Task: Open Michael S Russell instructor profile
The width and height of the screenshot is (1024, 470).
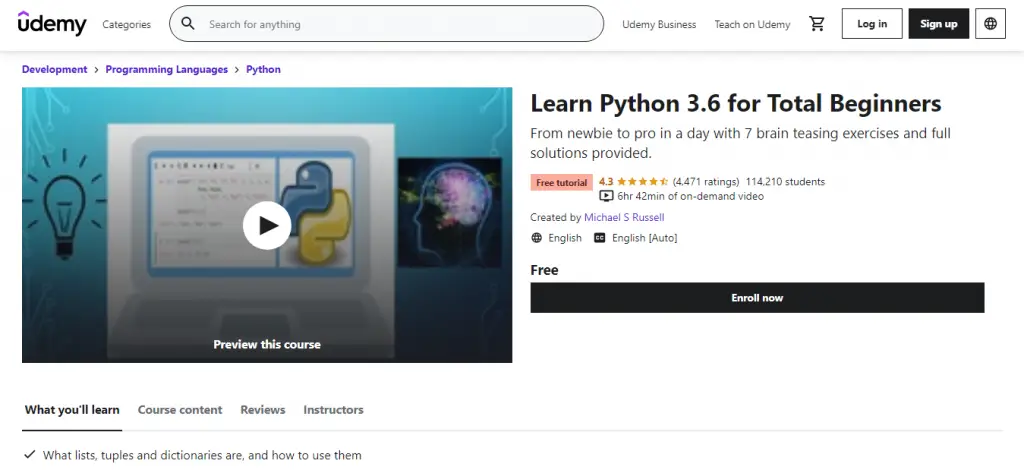Action: 624,217
